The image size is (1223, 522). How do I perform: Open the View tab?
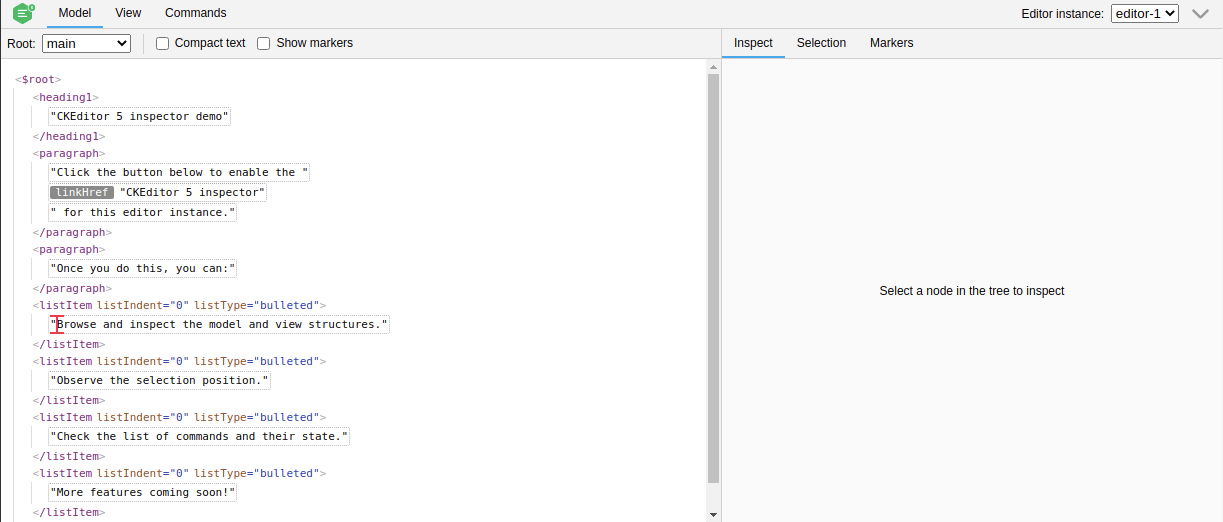[128, 13]
